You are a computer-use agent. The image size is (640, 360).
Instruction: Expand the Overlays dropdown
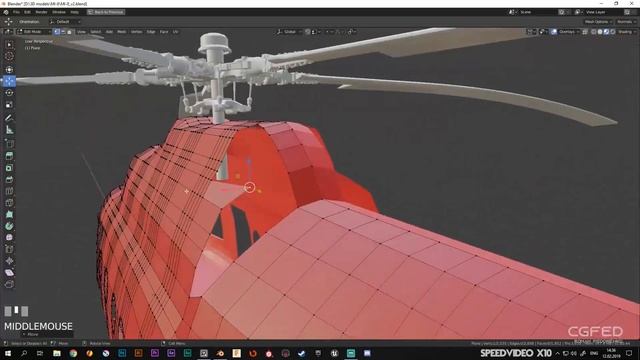point(569,32)
